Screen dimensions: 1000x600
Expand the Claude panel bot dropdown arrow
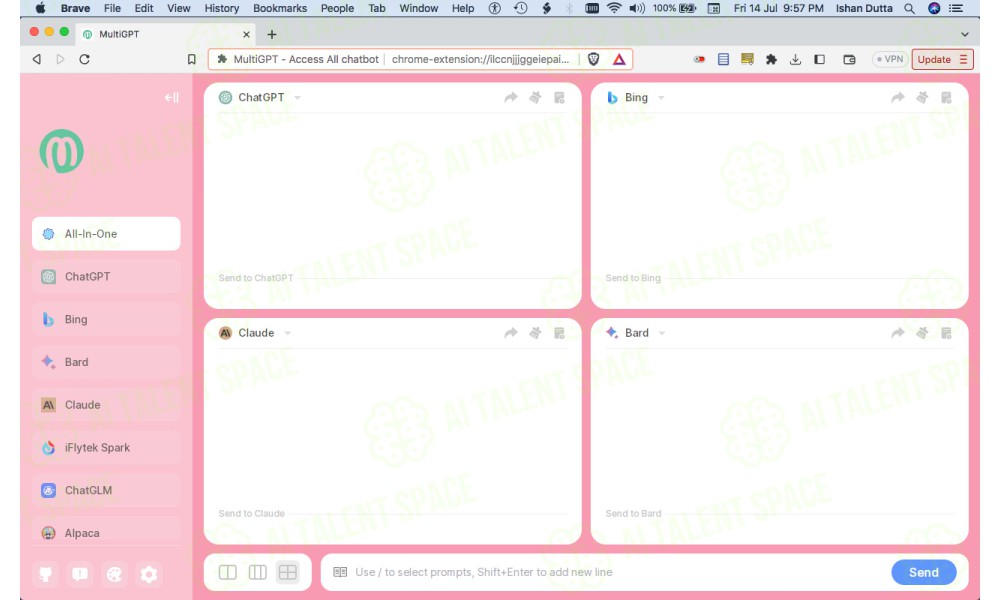coord(288,333)
